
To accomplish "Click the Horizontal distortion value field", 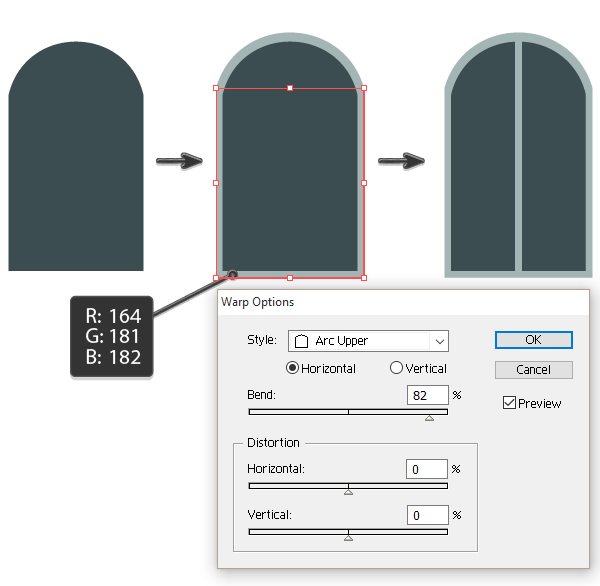I will 427,469.
